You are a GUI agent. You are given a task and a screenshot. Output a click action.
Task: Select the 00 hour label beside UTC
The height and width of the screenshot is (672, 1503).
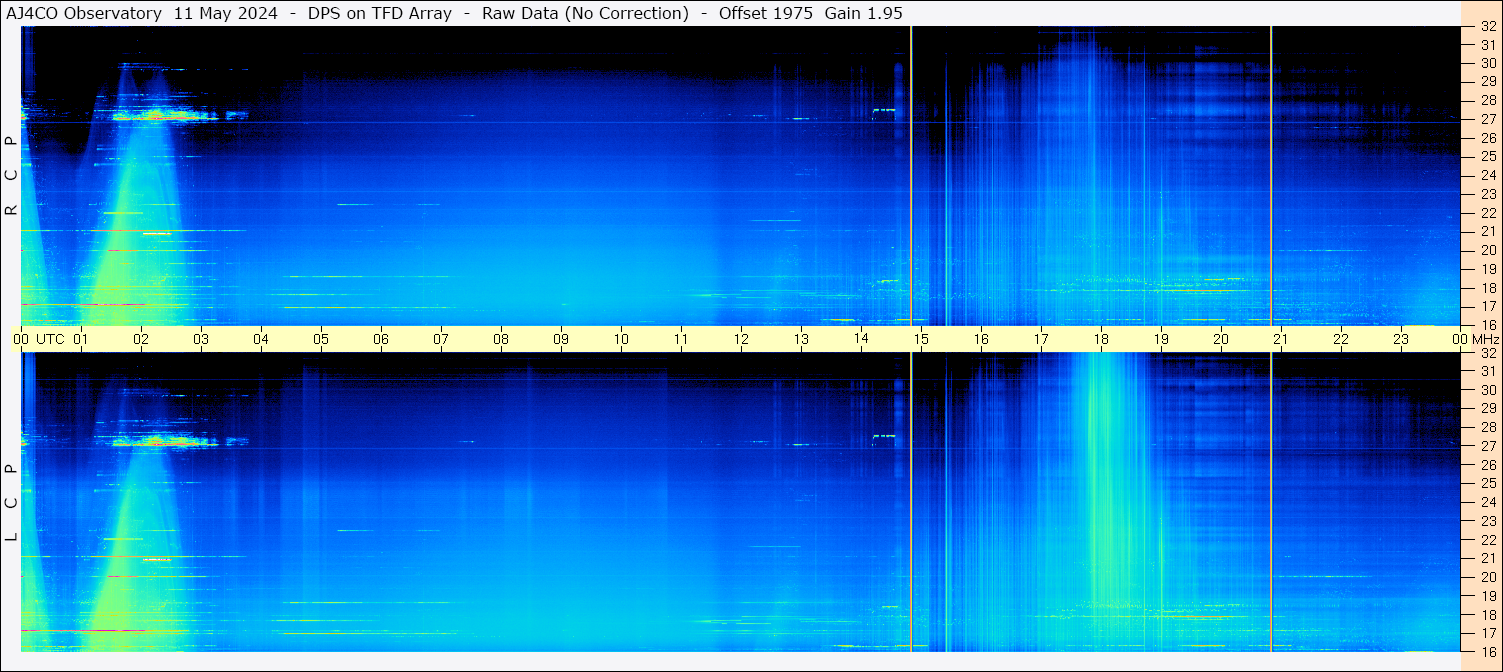pos(21,339)
